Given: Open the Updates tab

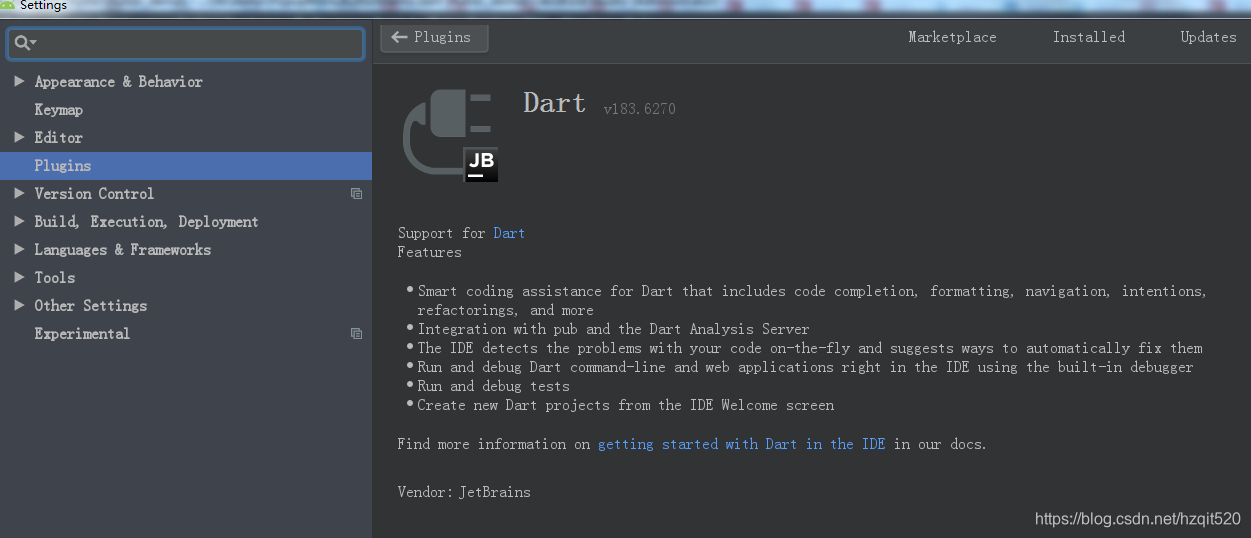Looking at the screenshot, I should tap(1208, 37).
